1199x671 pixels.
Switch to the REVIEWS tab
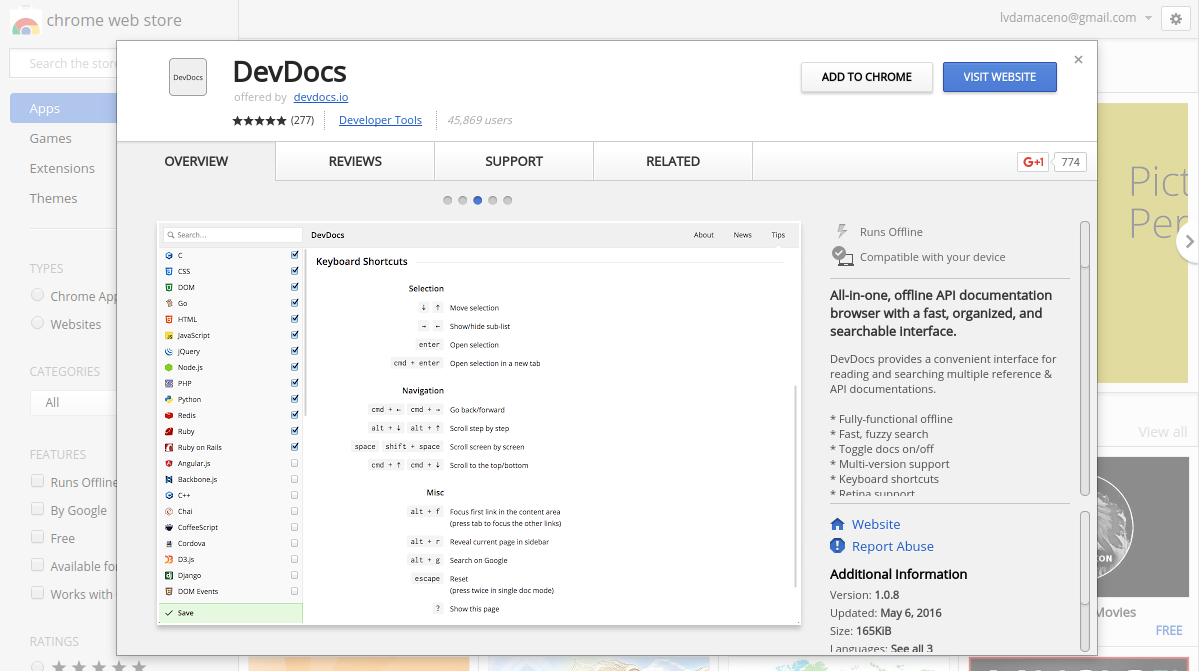pos(354,160)
